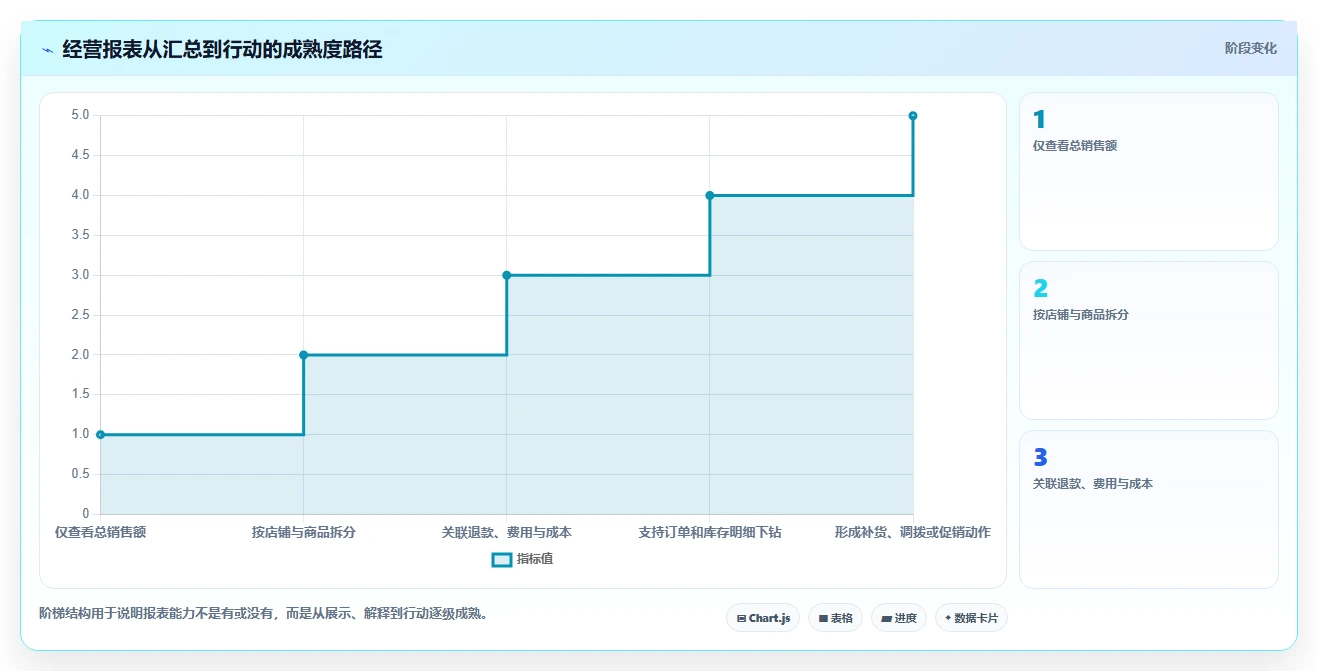This screenshot has width=1318, height=671.
Task: Click the title icon before 经营报表
Action: [47, 49]
